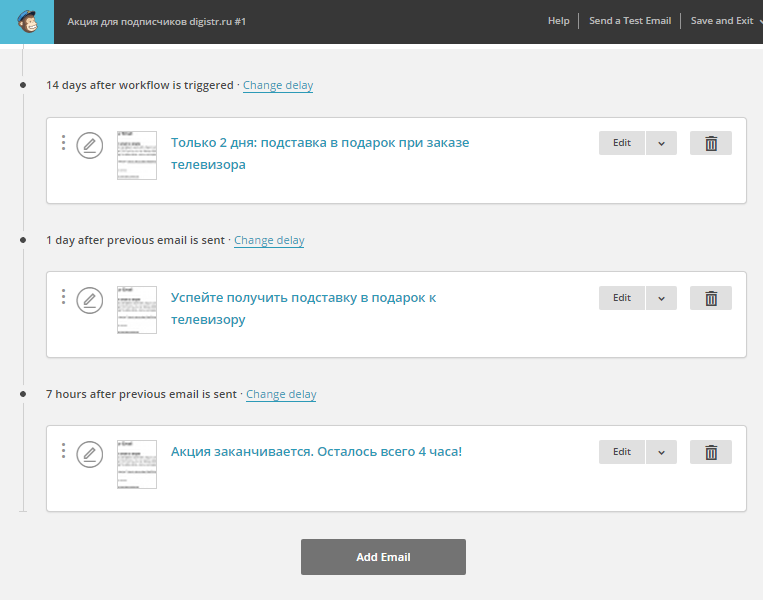763x600 pixels.
Task: Click pencil circle icon of 'Только 2 дня' email
Action: click(90, 145)
